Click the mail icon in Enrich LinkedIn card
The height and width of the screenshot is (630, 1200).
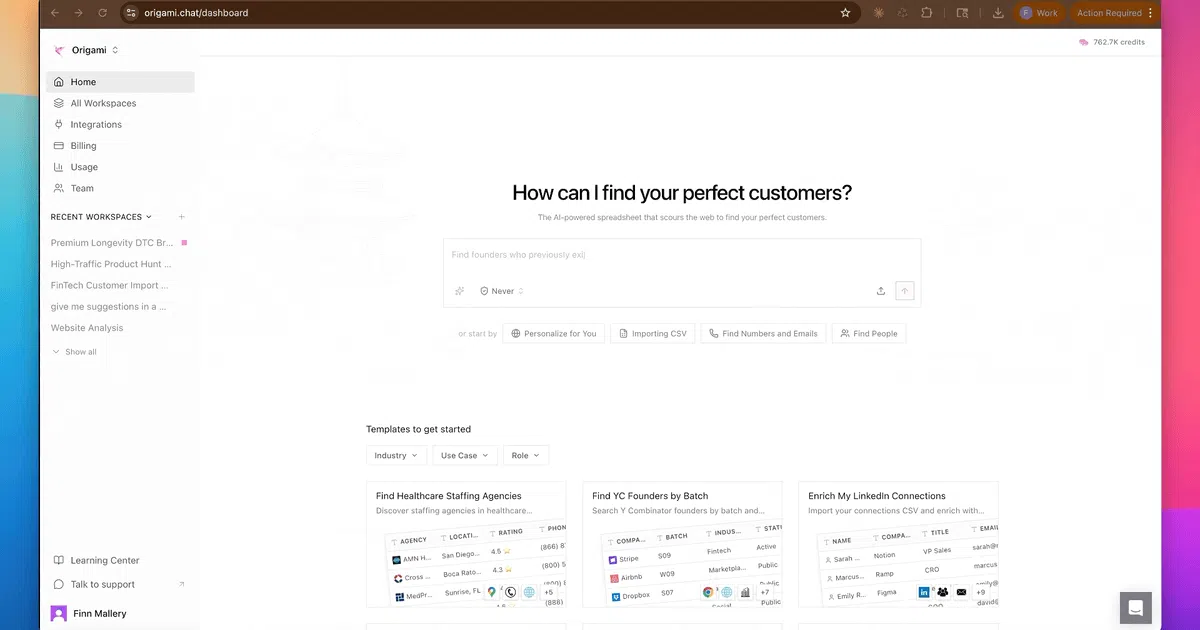961,592
